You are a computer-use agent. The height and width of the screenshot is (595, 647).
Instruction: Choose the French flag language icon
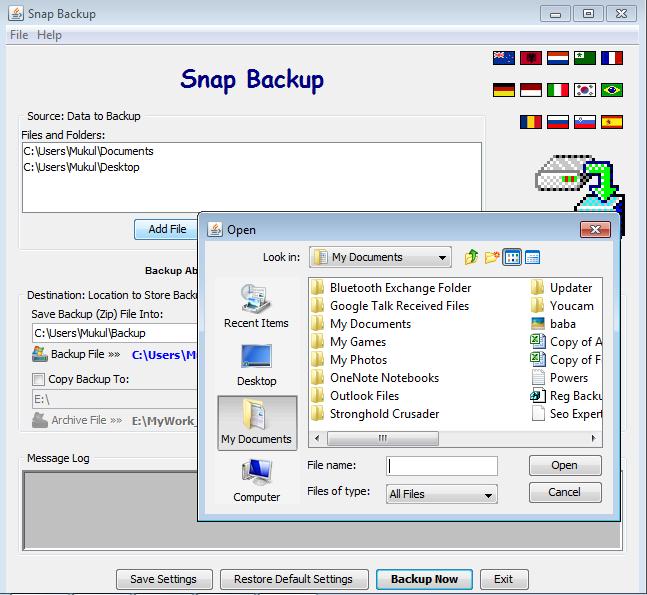point(611,58)
